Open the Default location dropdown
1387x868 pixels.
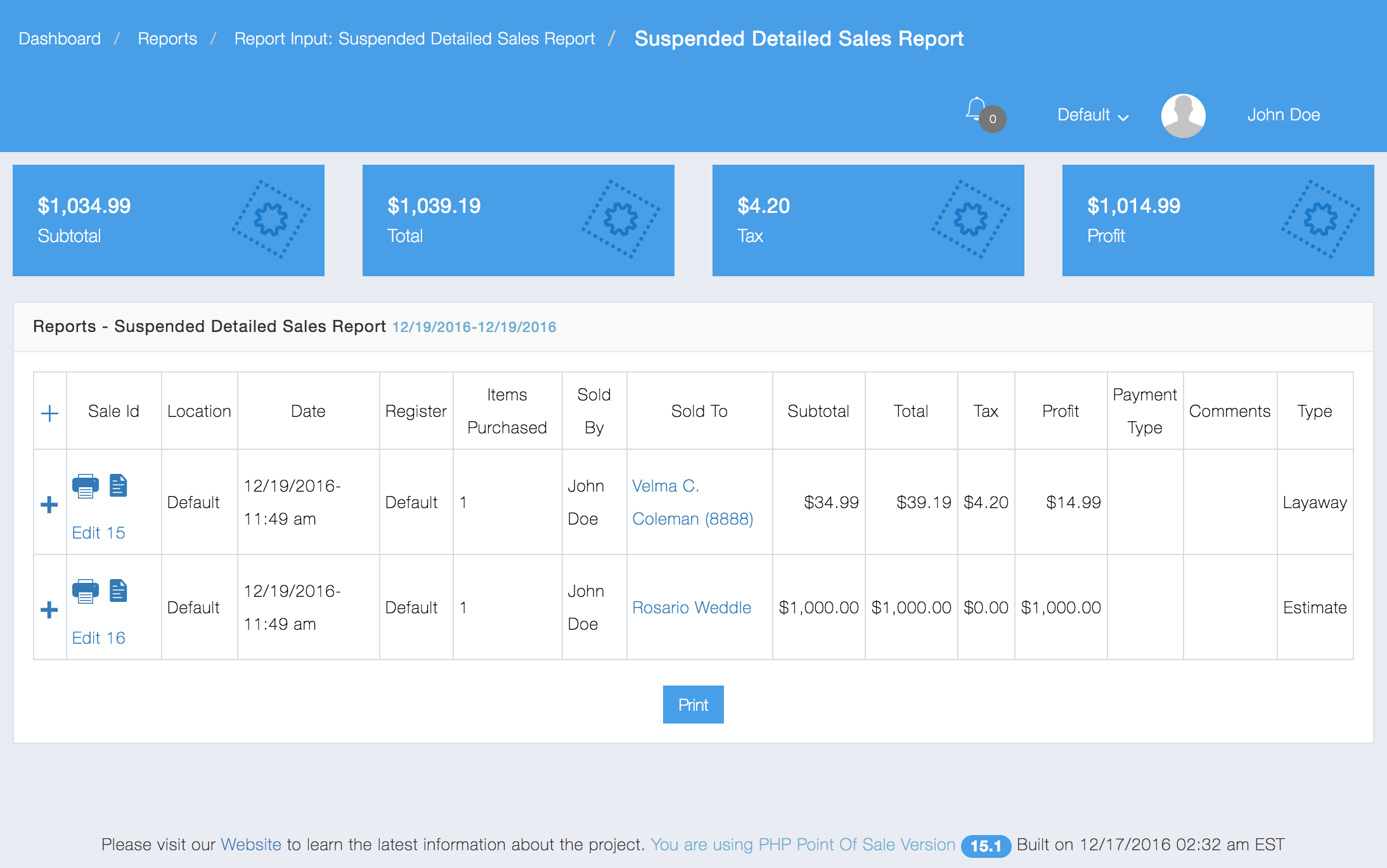(x=1092, y=115)
